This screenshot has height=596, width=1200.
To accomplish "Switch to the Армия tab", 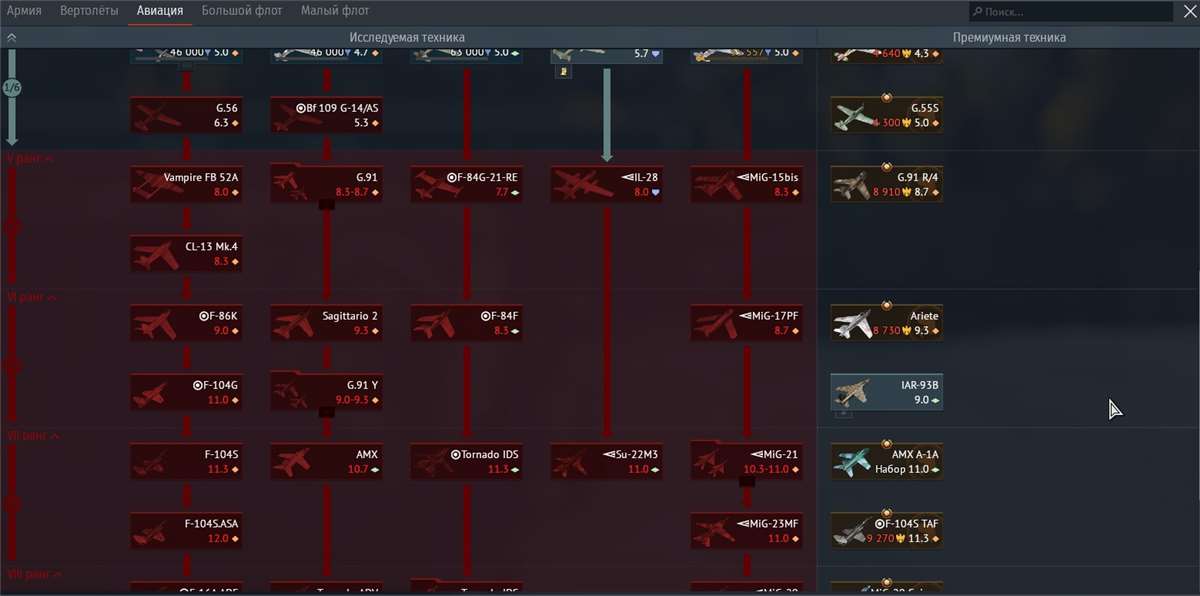I will tap(24, 12).
